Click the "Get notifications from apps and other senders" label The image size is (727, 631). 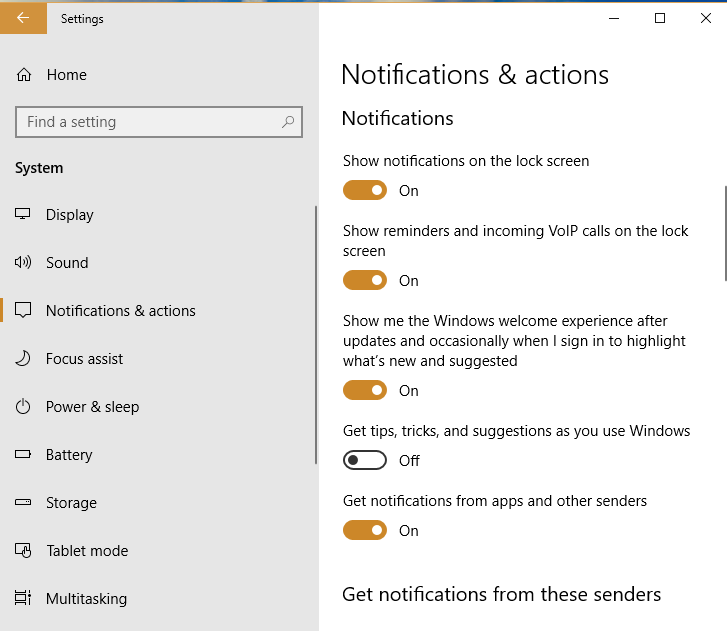[495, 501]
